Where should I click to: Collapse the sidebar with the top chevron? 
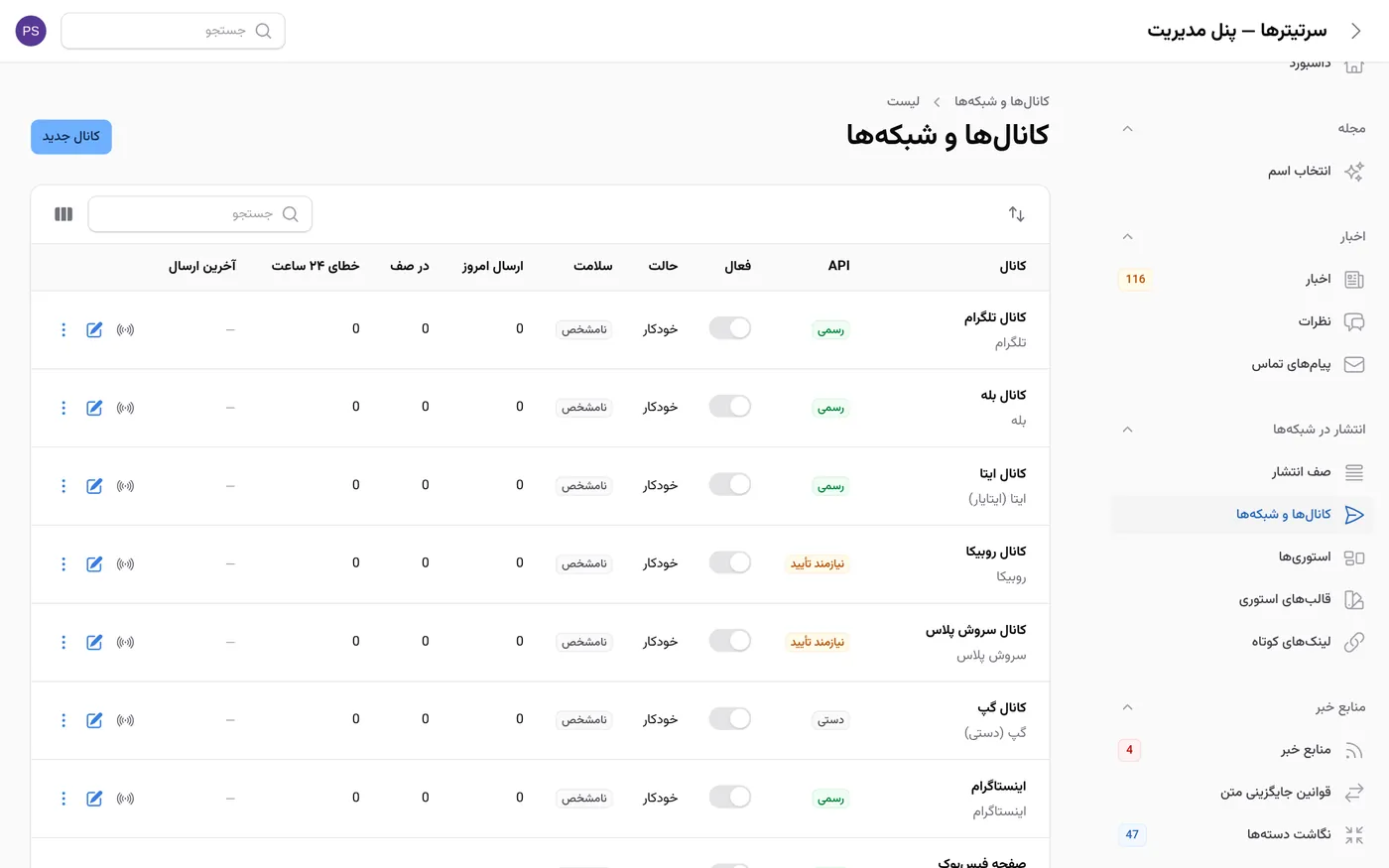1356,31
